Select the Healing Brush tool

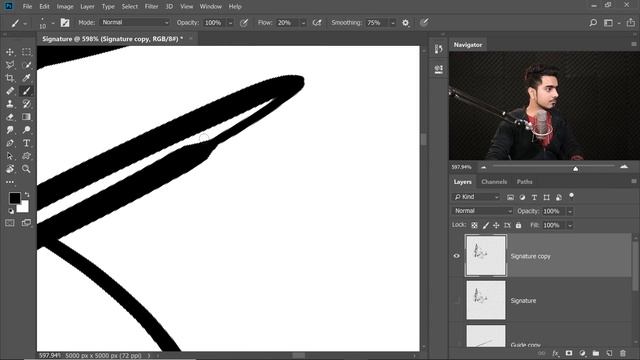pyautogui.click(x=10, y=91)
